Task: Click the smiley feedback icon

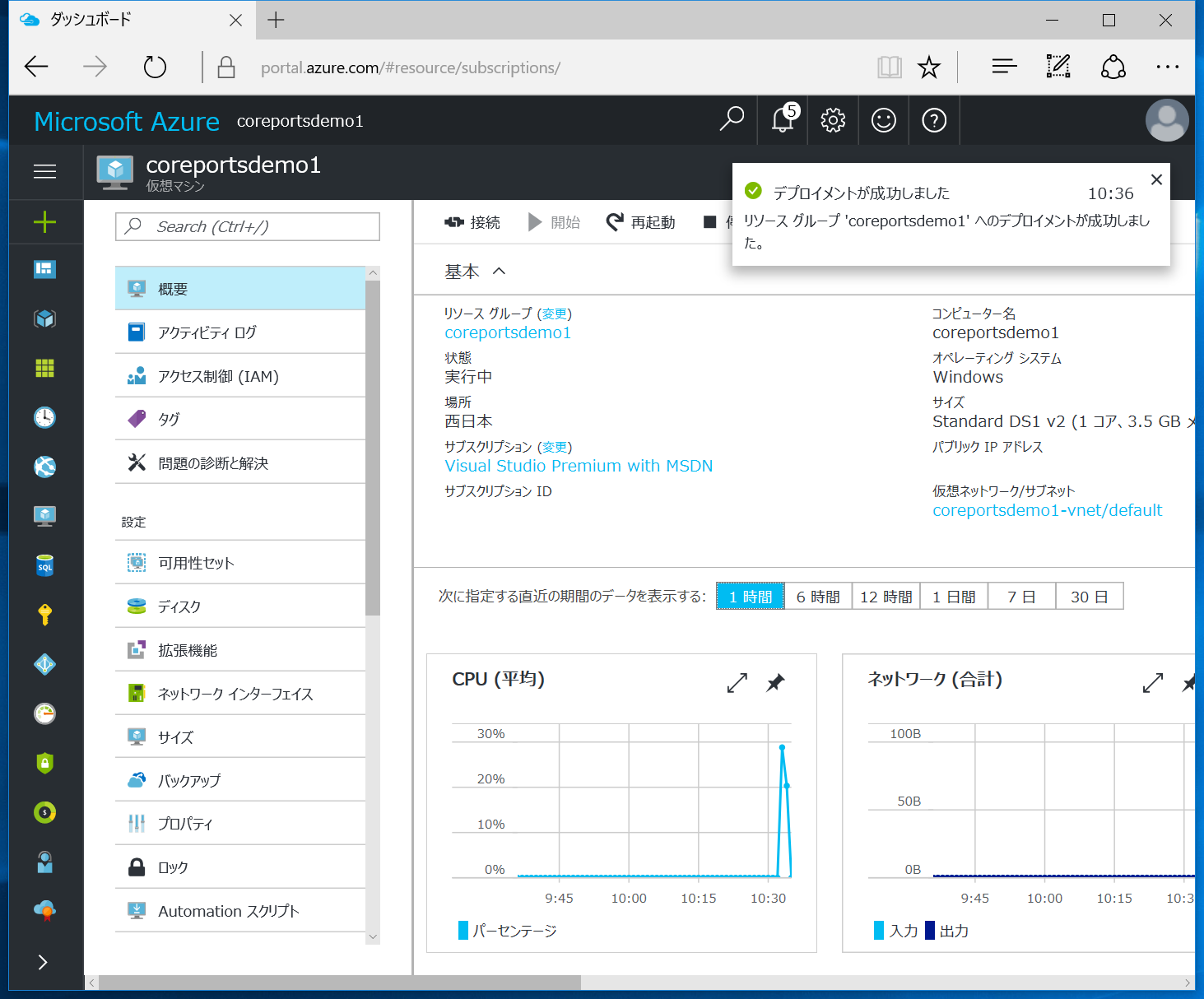Action: [884, 120]
